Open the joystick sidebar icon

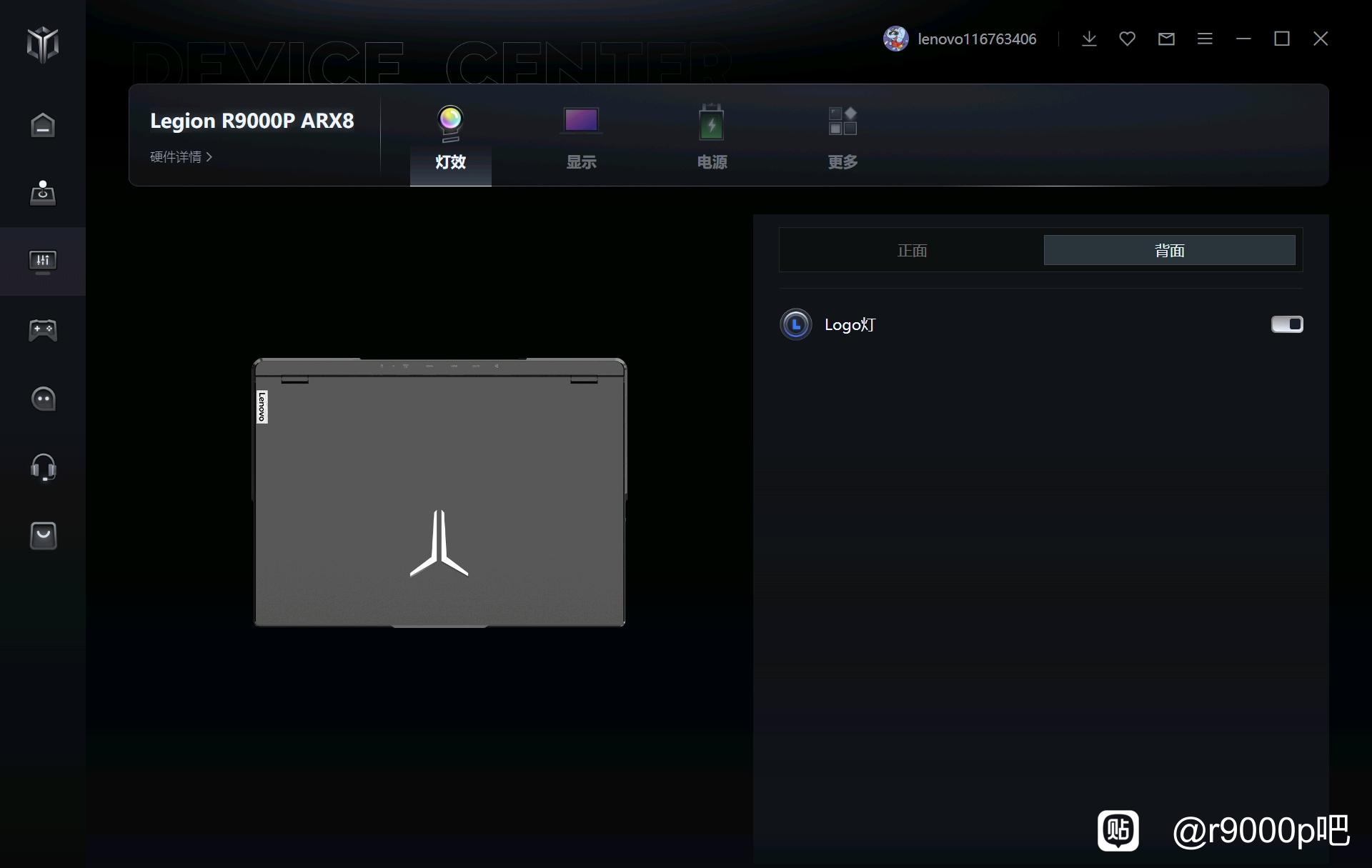[x=43, y=192]
